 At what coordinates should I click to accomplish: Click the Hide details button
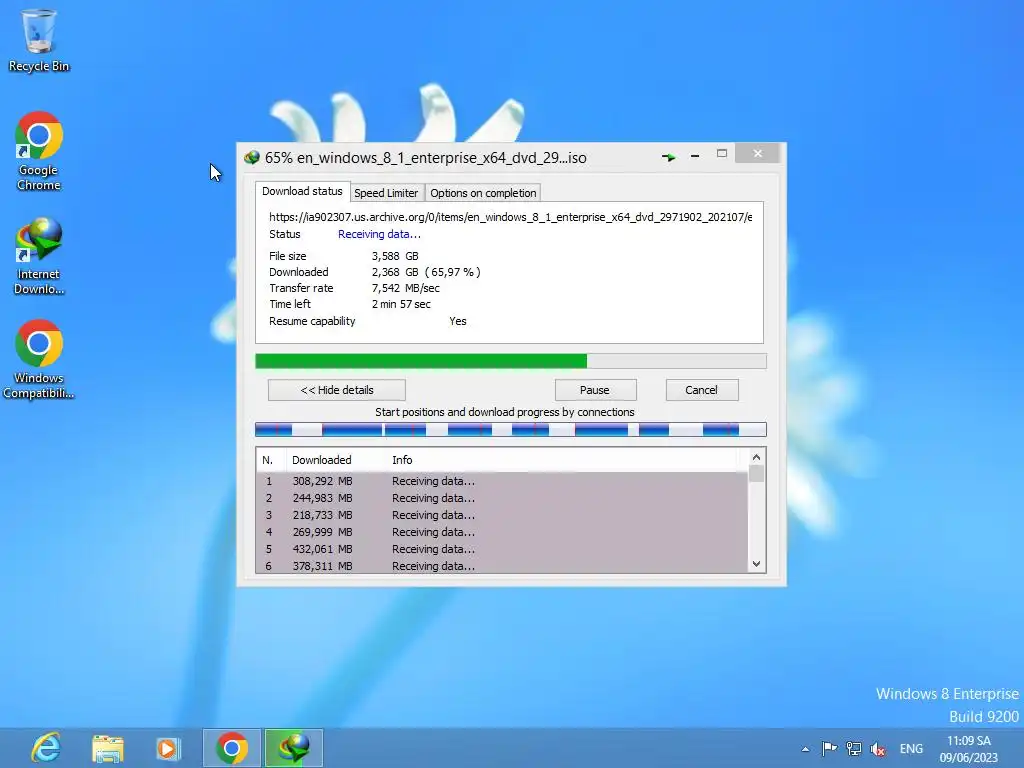[337, 390]
